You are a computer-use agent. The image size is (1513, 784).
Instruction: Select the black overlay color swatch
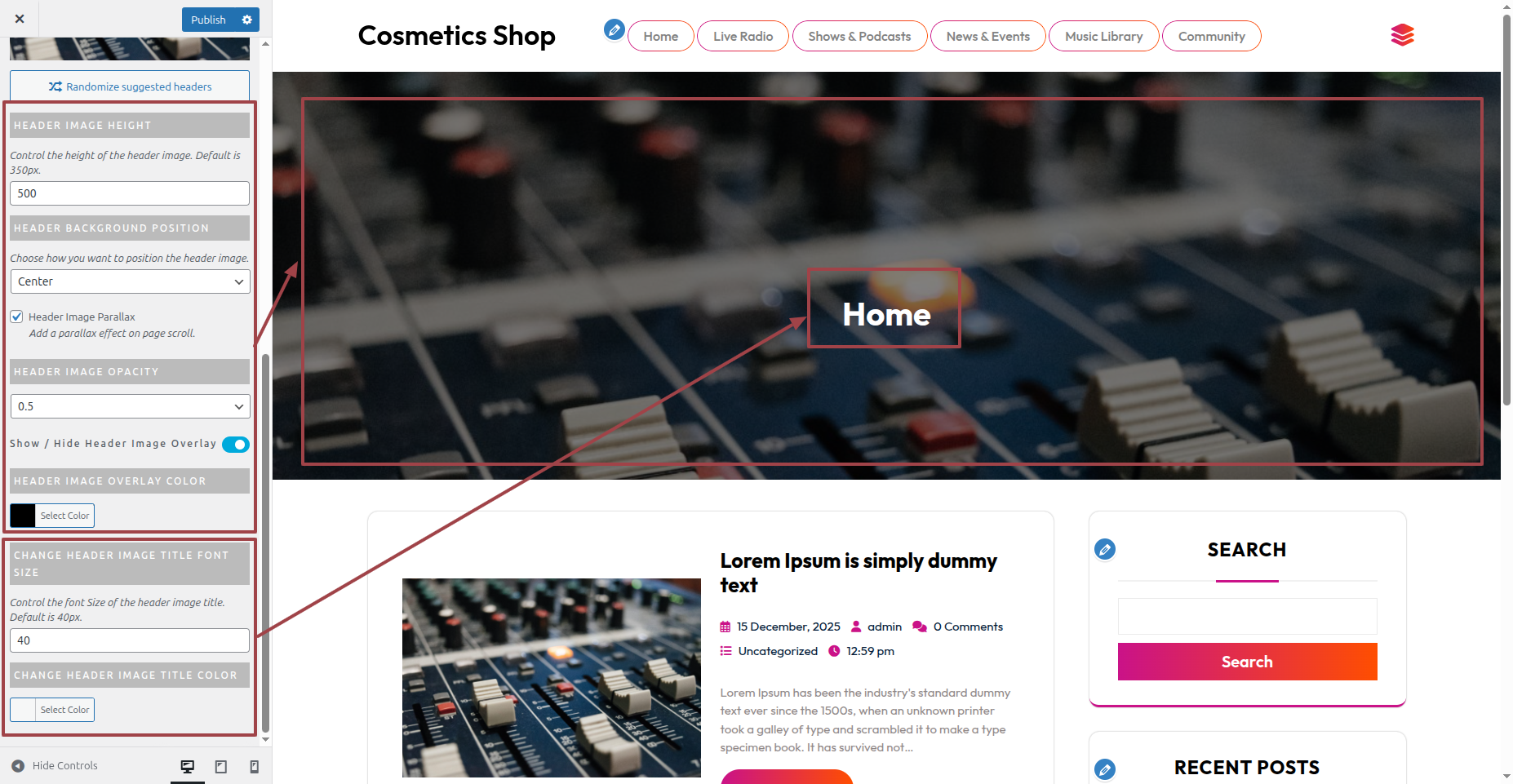pos(23,516)
